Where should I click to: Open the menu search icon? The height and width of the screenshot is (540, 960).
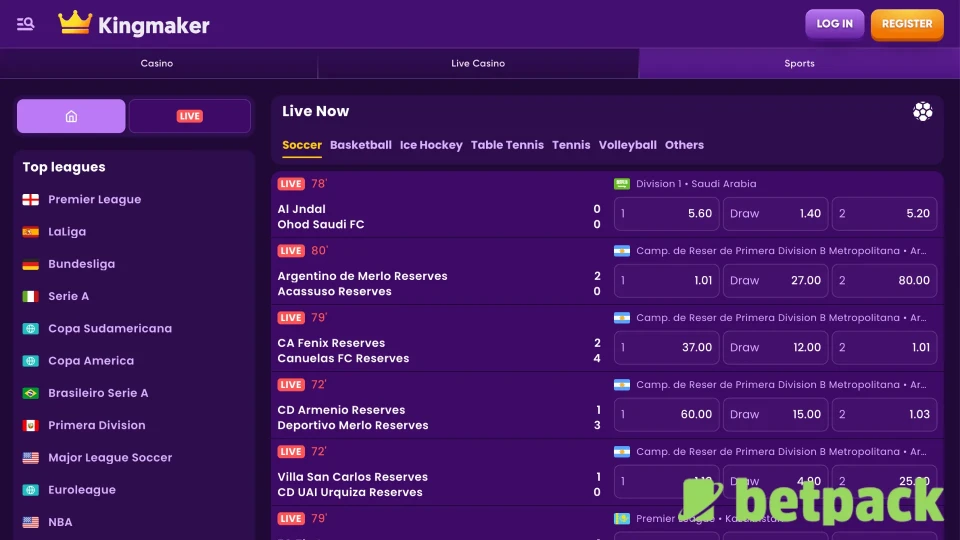26,24
